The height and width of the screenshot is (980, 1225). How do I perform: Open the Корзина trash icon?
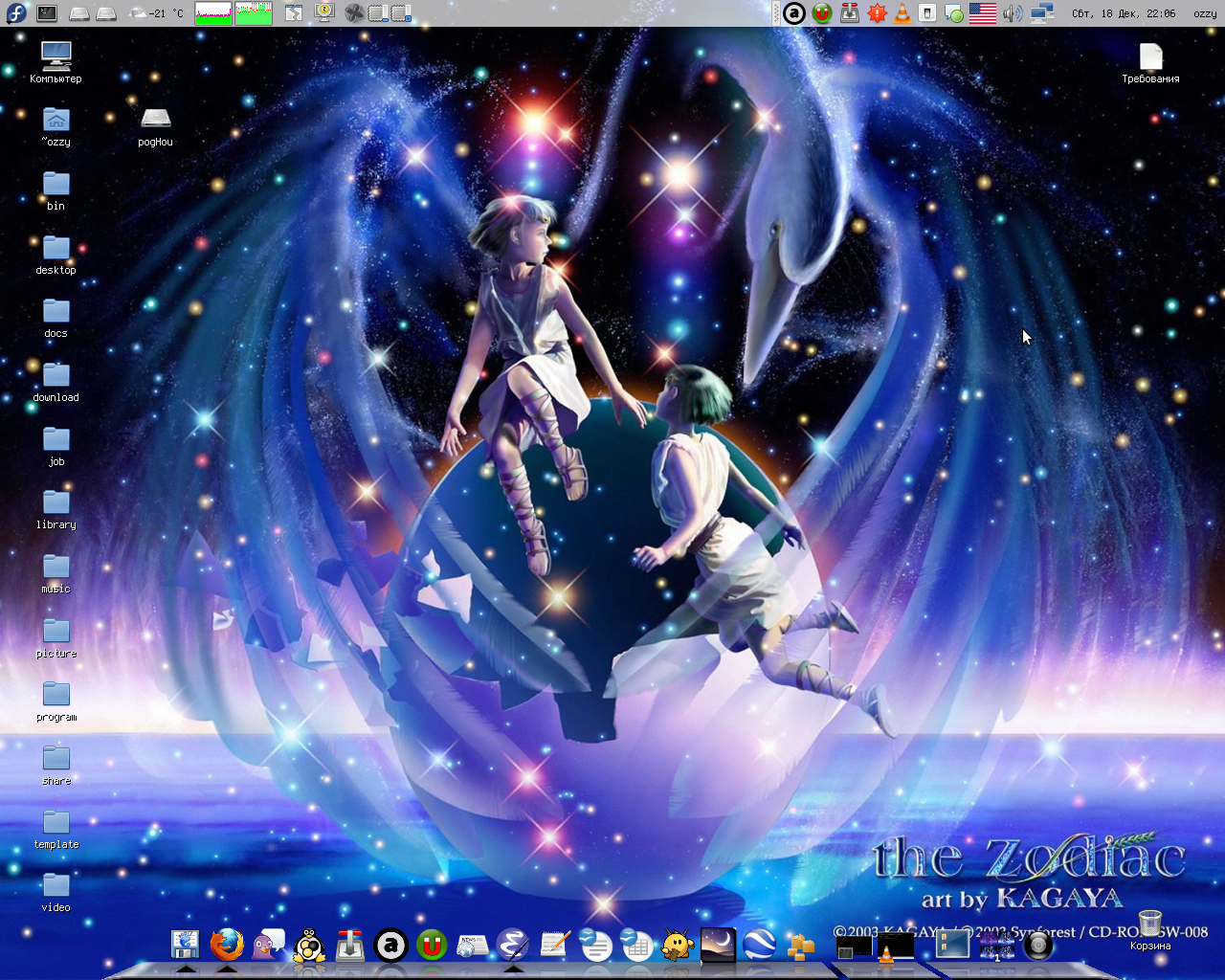tap(1150, 930)
